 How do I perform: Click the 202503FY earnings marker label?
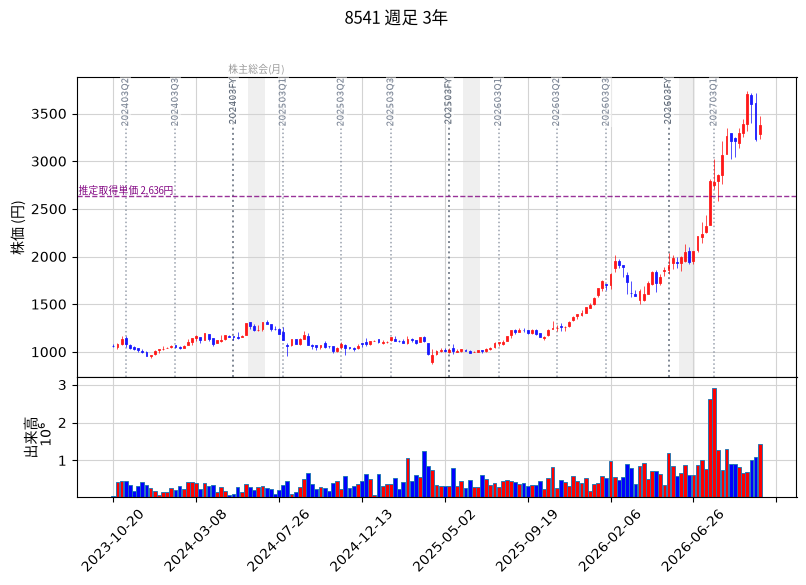click(448, 101)
